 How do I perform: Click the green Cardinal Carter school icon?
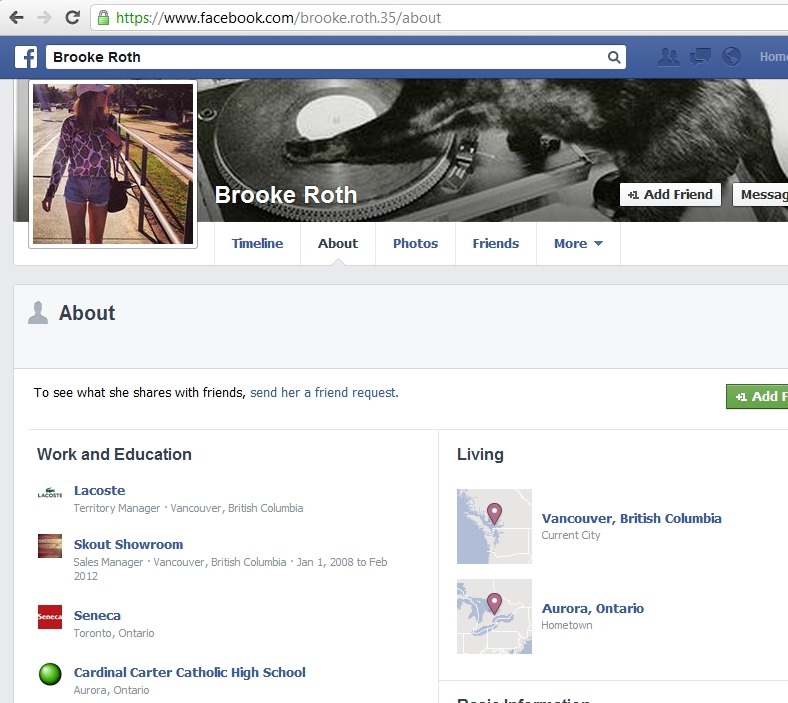coord(50,674)
